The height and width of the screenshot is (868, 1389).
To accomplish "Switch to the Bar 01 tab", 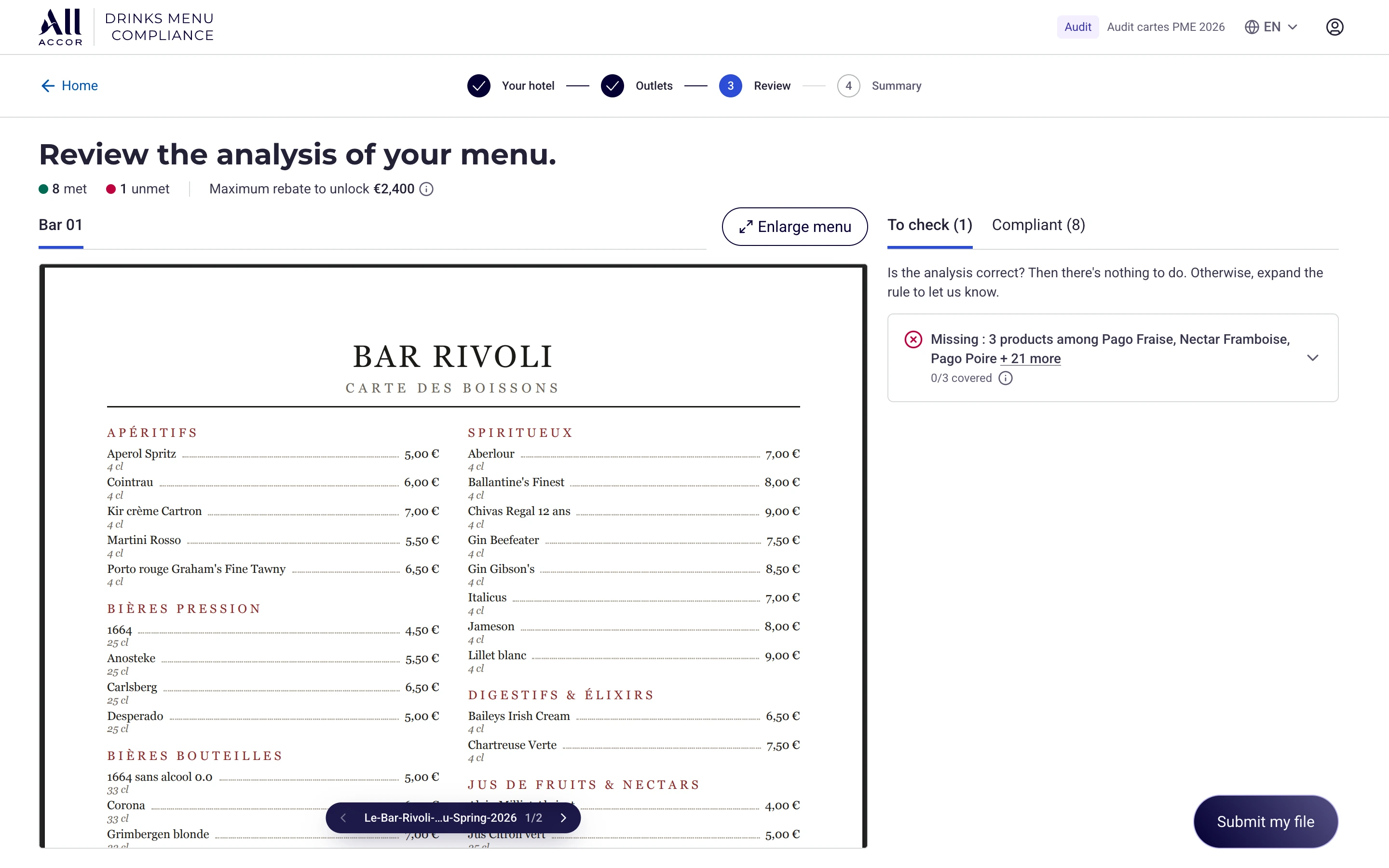I will 60,225.
